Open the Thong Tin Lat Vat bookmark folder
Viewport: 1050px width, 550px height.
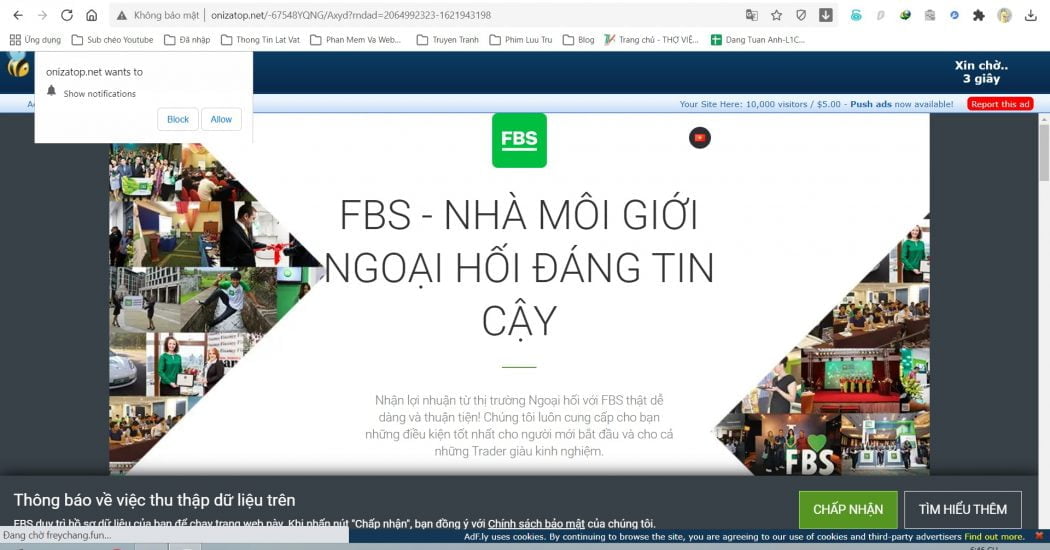point(260,40)
